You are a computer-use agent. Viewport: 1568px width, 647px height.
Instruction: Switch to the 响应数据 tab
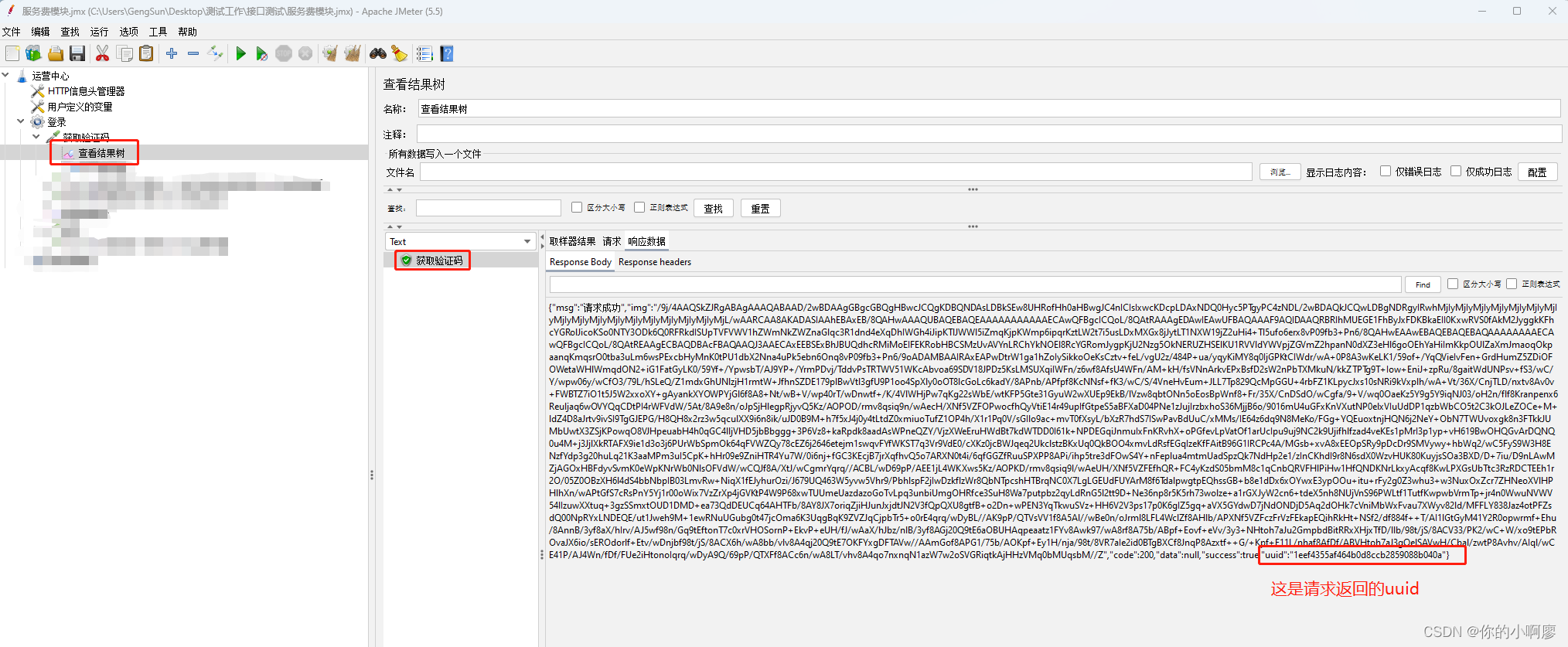[x=646, y=241]
